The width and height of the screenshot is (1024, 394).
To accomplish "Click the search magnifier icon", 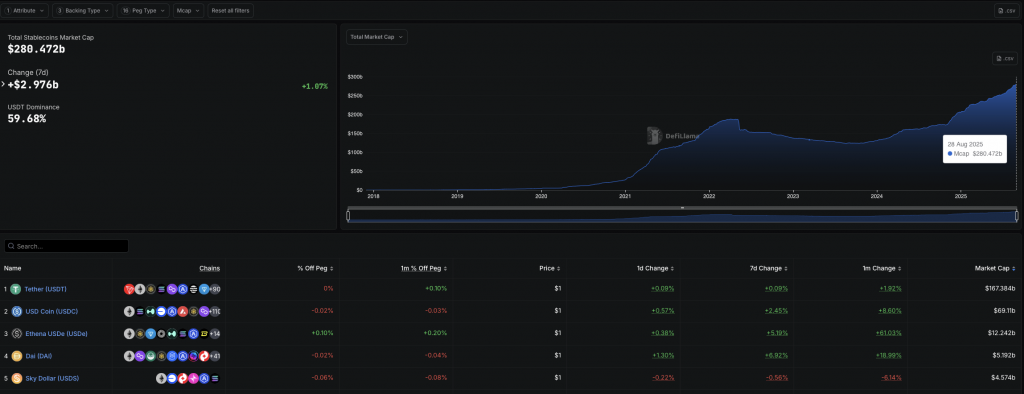I will coord(11,246).
